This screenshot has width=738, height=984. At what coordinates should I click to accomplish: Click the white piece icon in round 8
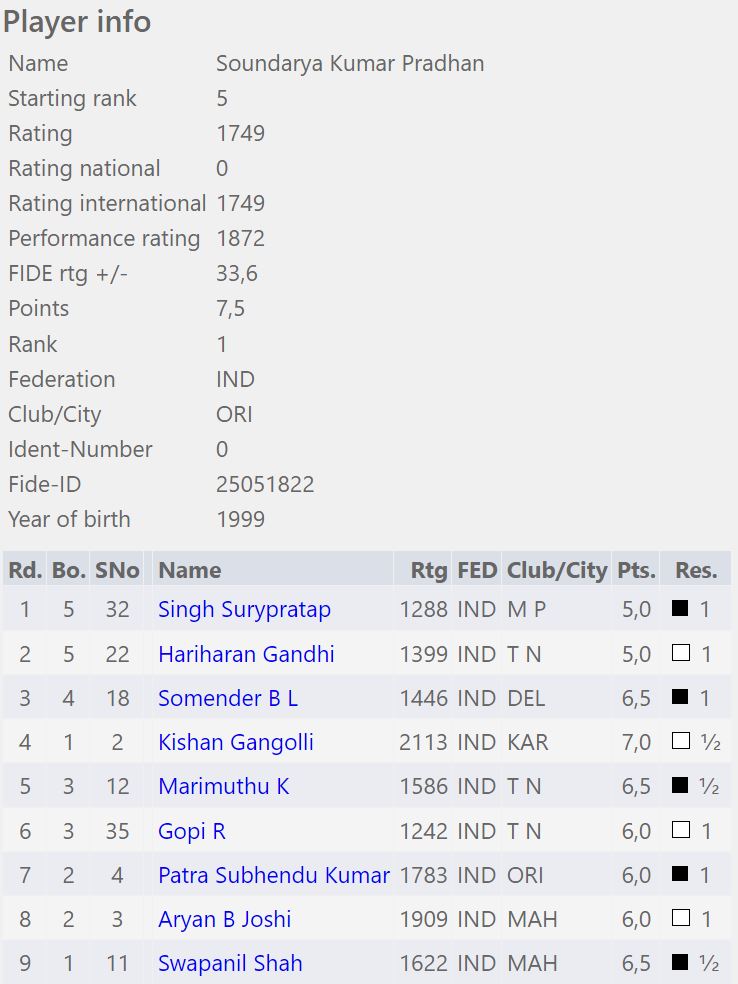(681, 918)
